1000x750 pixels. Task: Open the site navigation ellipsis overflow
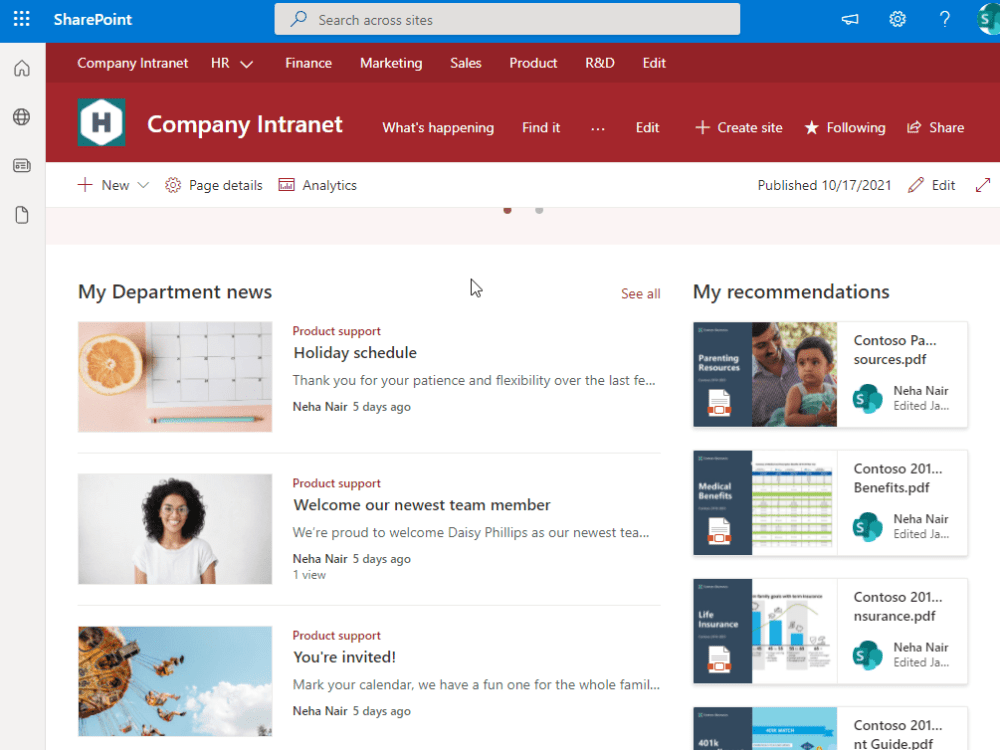click(598, 128)
